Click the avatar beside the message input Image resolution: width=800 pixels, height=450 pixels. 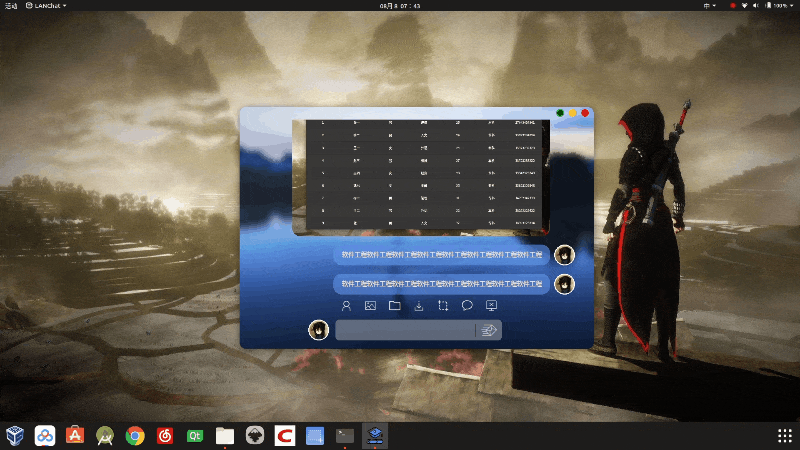point(318,330)
